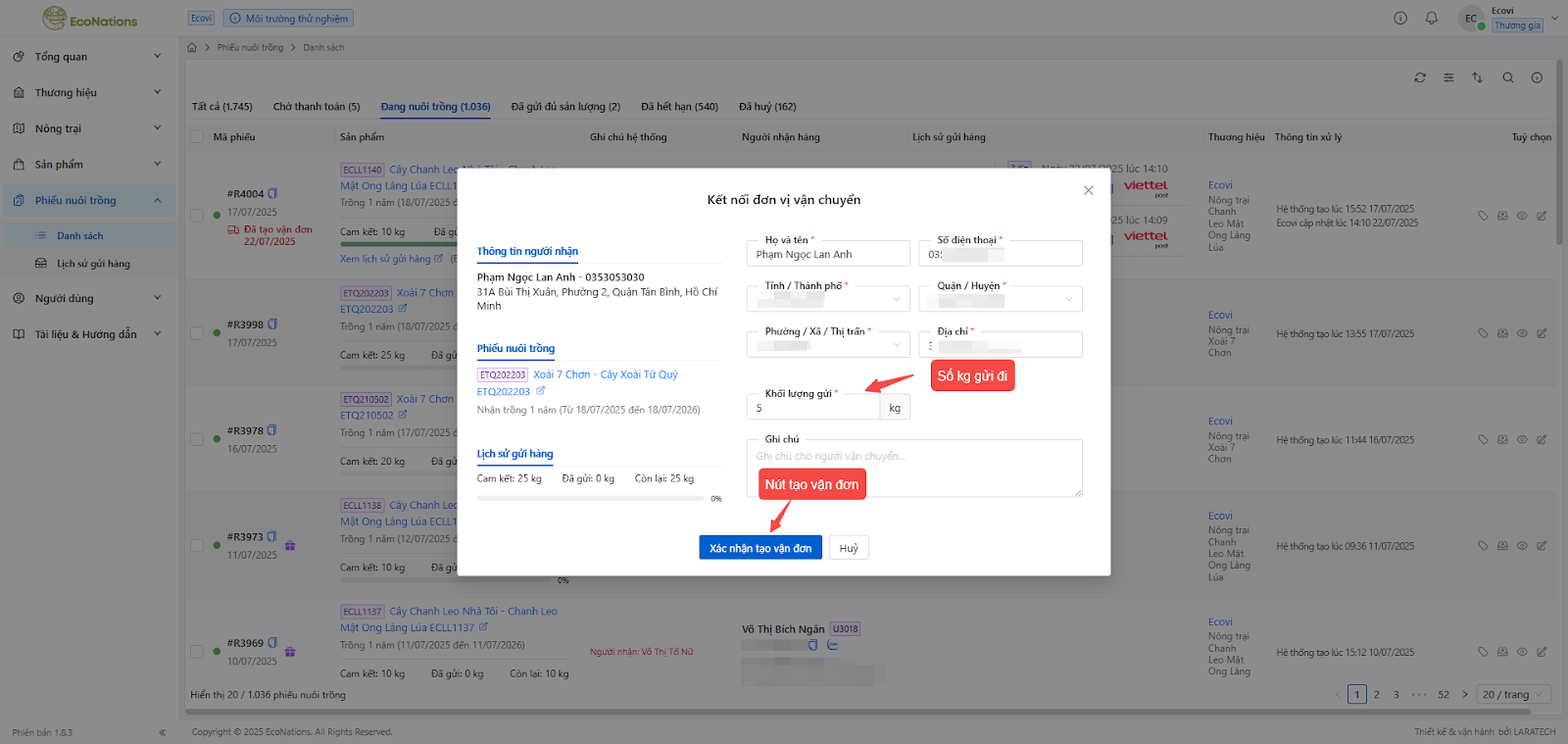Click the sort arrows icon
This screenshot has height=744, width=1568.
coord(1477,77)
